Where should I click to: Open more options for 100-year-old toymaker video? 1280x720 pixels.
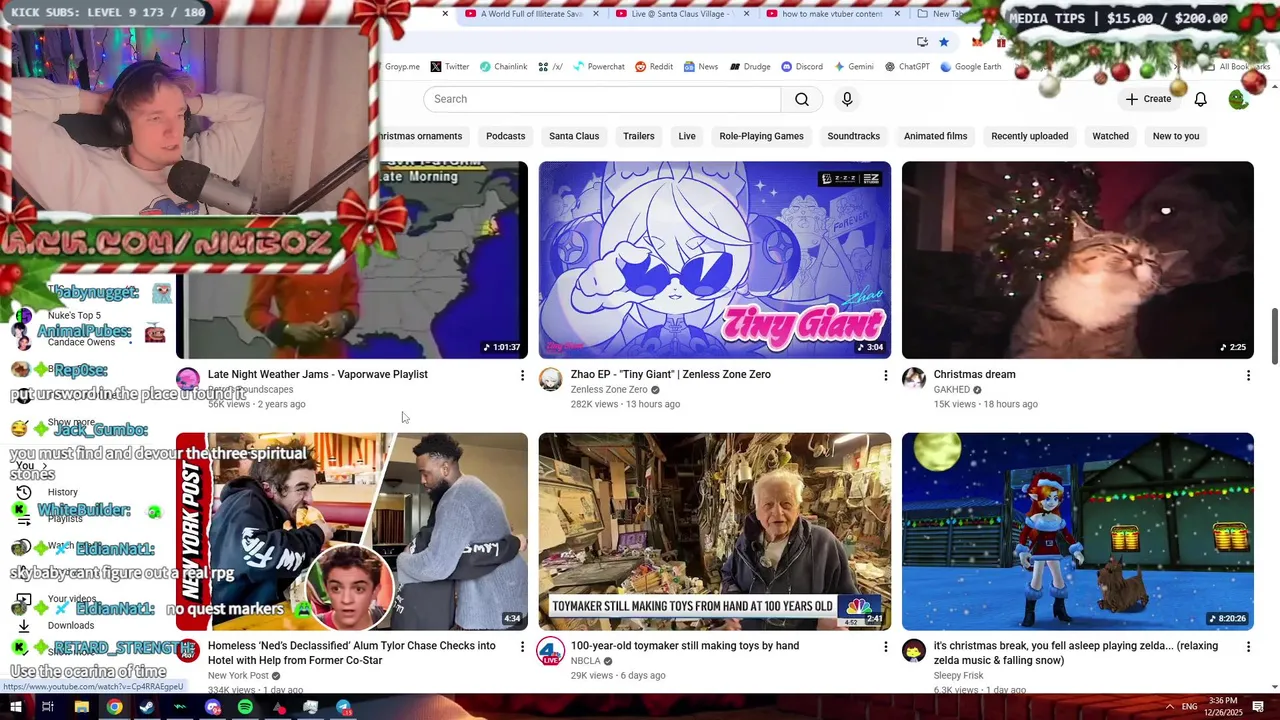(885, 647)
